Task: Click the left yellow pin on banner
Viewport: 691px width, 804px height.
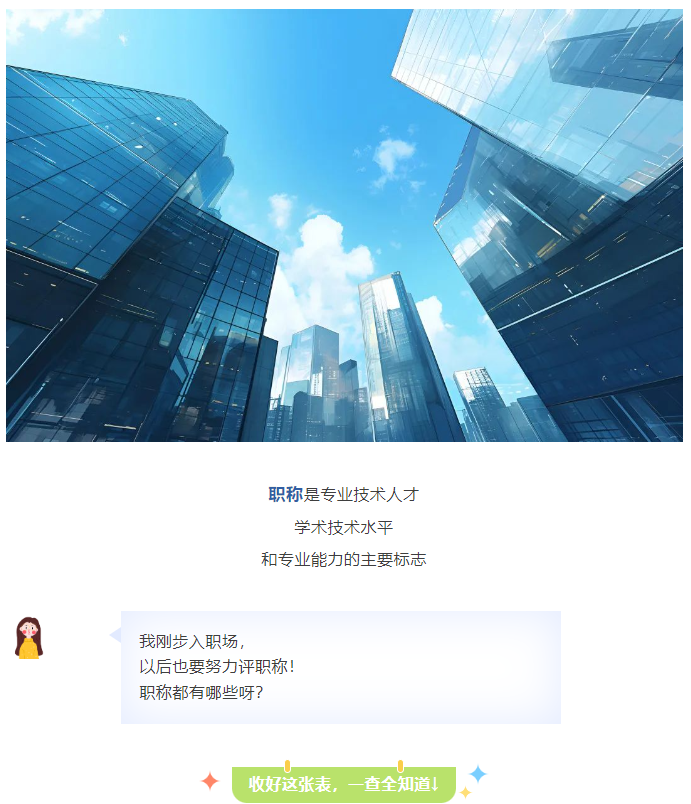Action: pyautogui.click(x=288, y=766)
